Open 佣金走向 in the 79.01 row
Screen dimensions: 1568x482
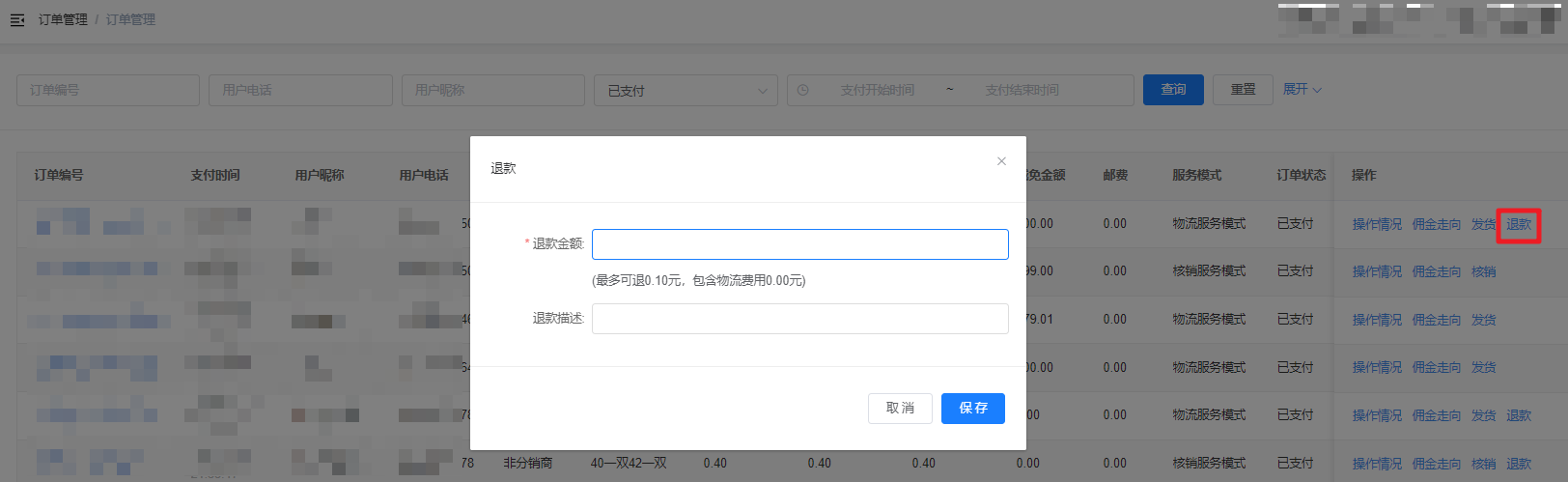(1437, 320)
